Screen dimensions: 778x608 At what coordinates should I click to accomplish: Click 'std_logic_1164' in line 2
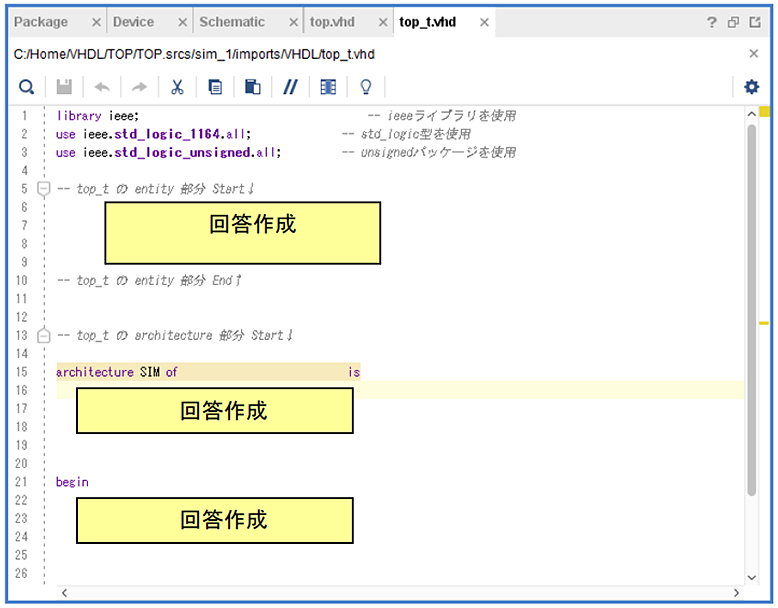pyautogui.click(x=167, y=134)
